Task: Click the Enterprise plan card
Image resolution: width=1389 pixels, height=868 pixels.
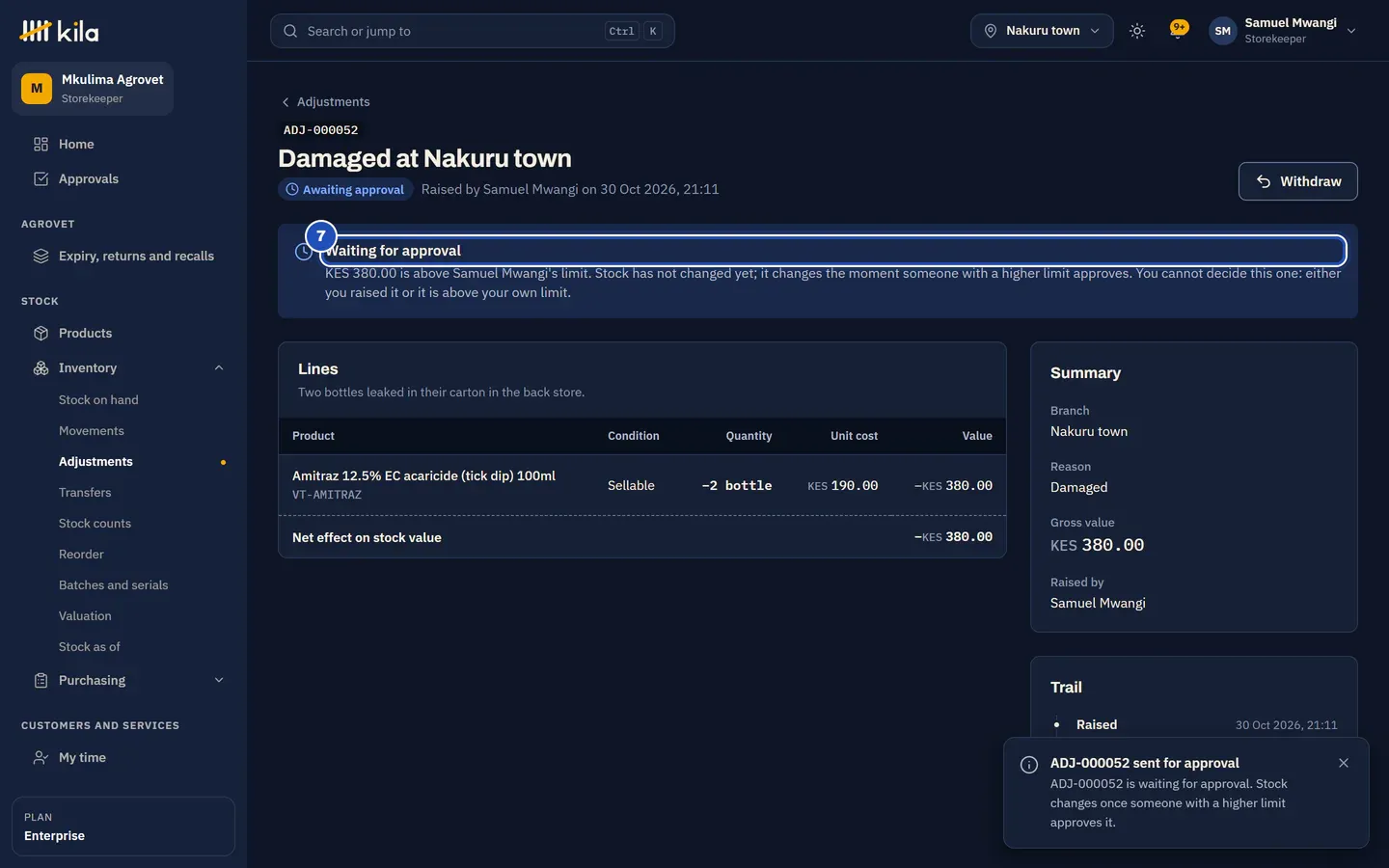Action: tap(123, 827)
